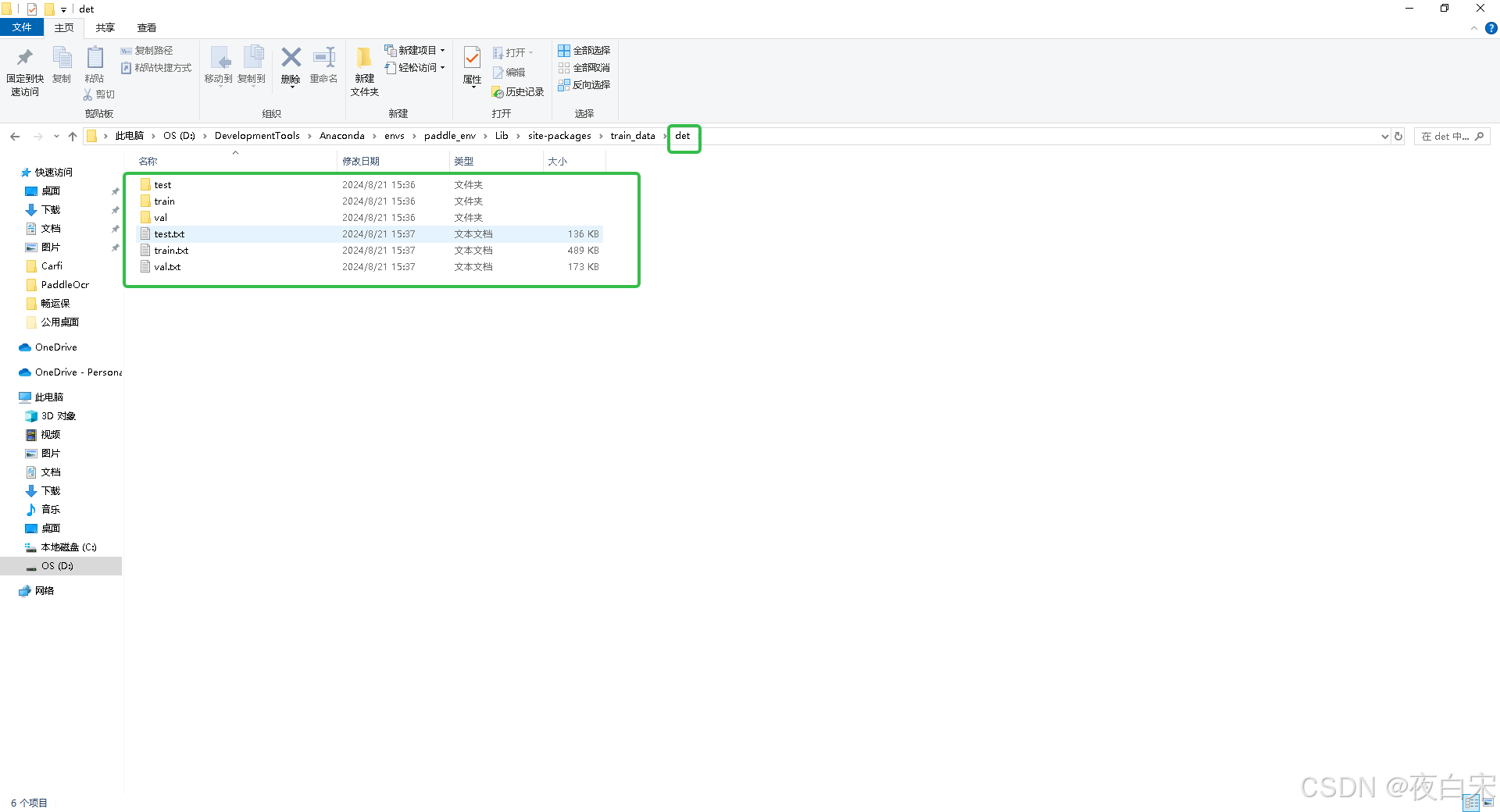Click the Paste icon in the ribbon
The image size is (1500, 812).
click(95, 58)
